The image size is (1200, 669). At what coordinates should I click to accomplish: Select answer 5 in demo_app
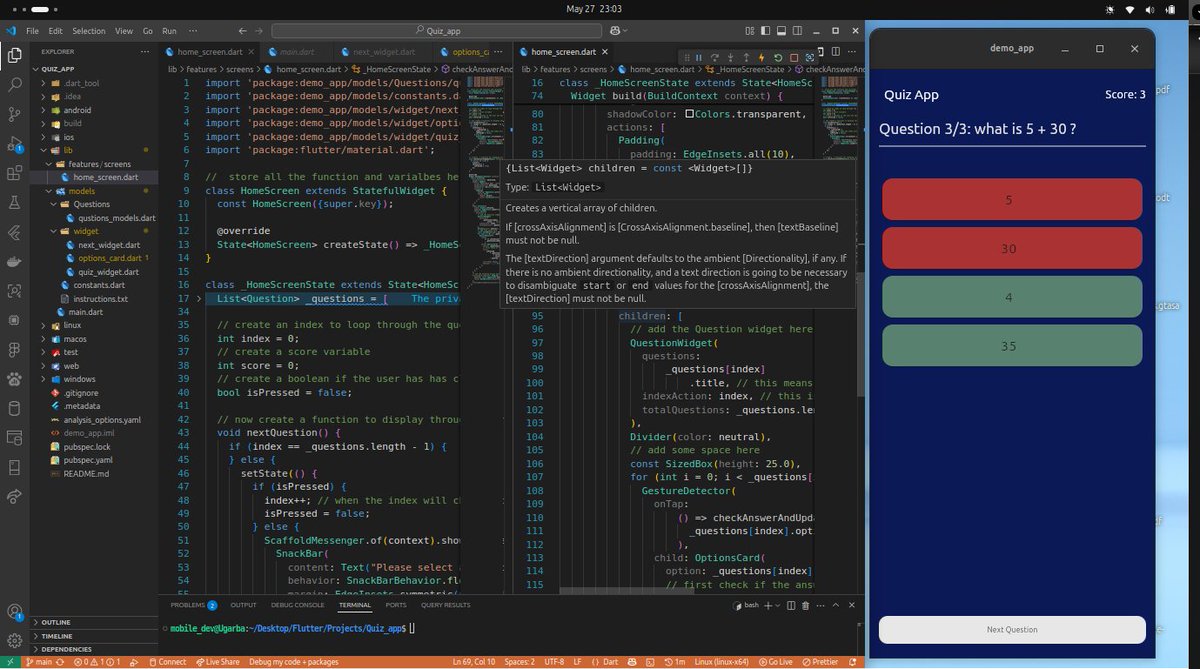(1012, 200)
